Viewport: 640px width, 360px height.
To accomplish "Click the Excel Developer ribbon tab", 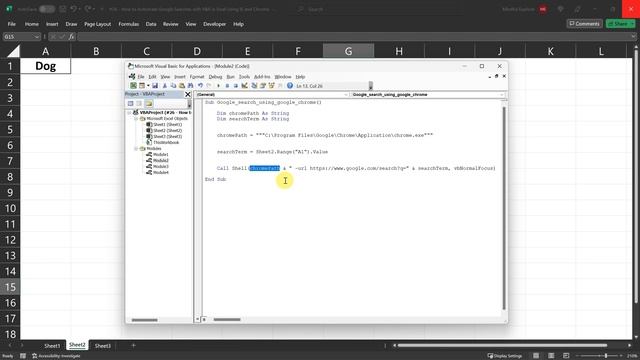I will [214, 24].
